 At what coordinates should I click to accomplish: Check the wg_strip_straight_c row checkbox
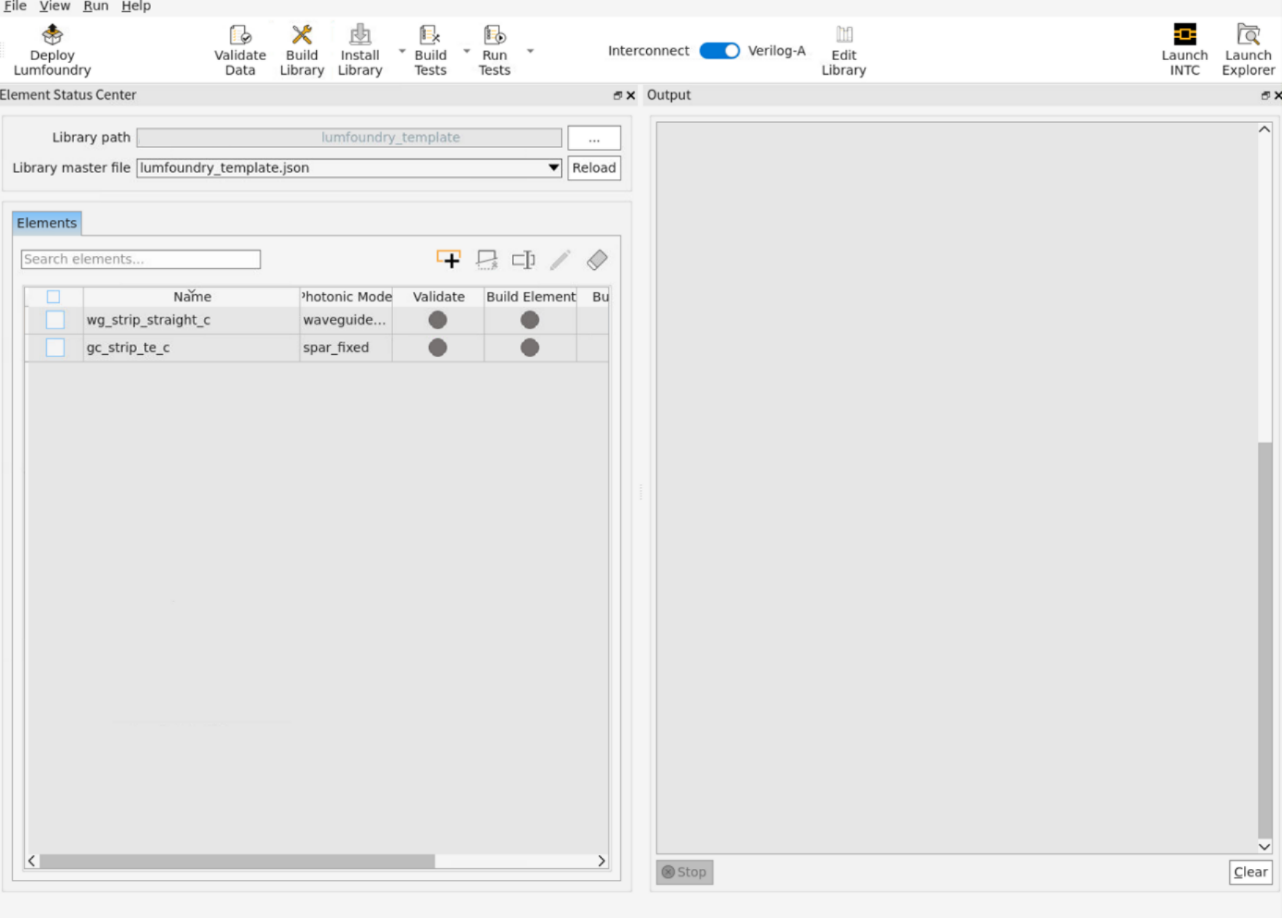[55, 320]
